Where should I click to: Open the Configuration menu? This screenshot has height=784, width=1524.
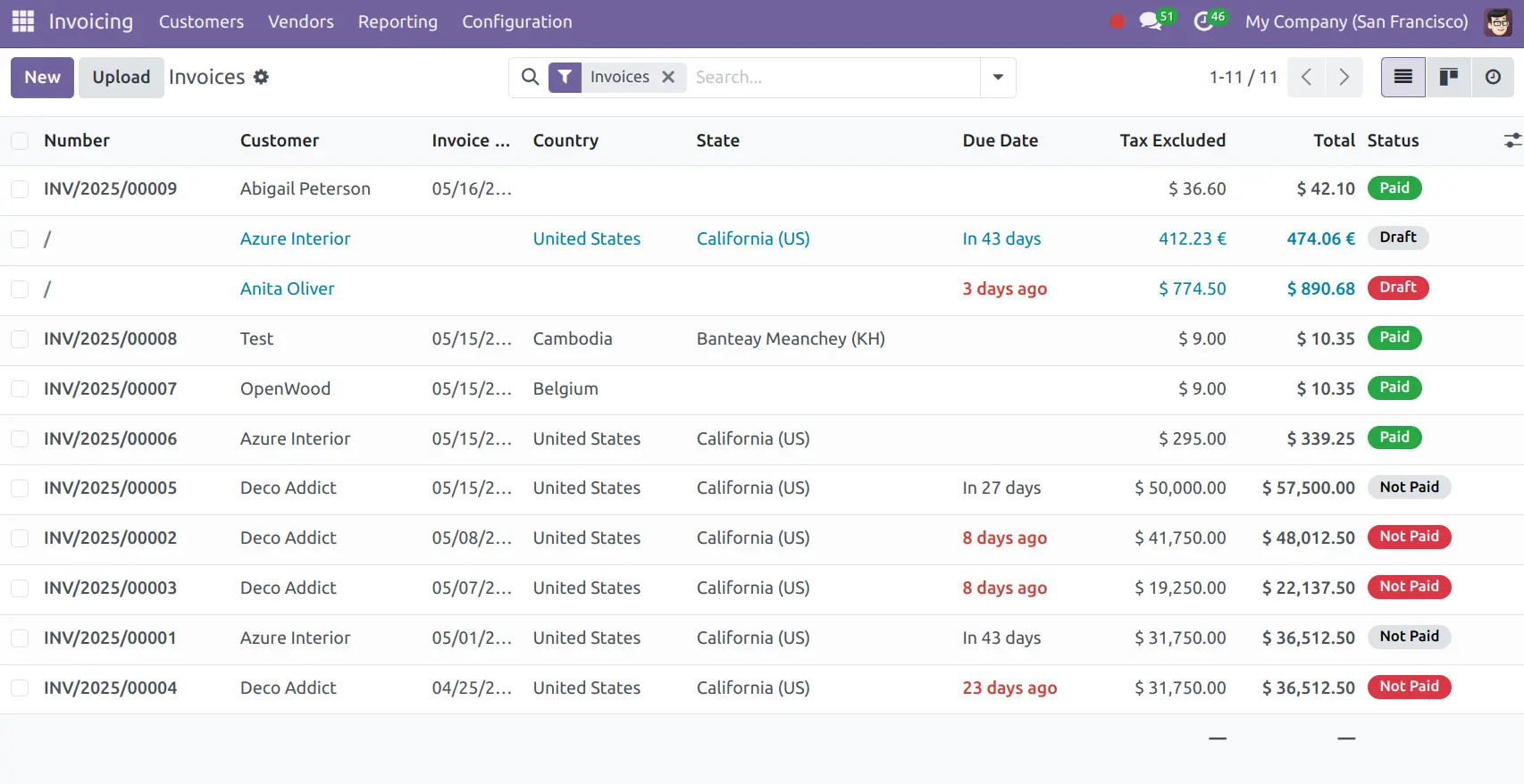coord(517,21)
